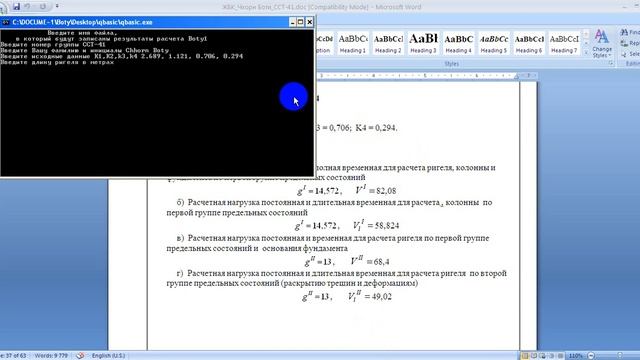Click the console line containing CCT-41 group
Screen dimensions: 640x360
(53, 44)
